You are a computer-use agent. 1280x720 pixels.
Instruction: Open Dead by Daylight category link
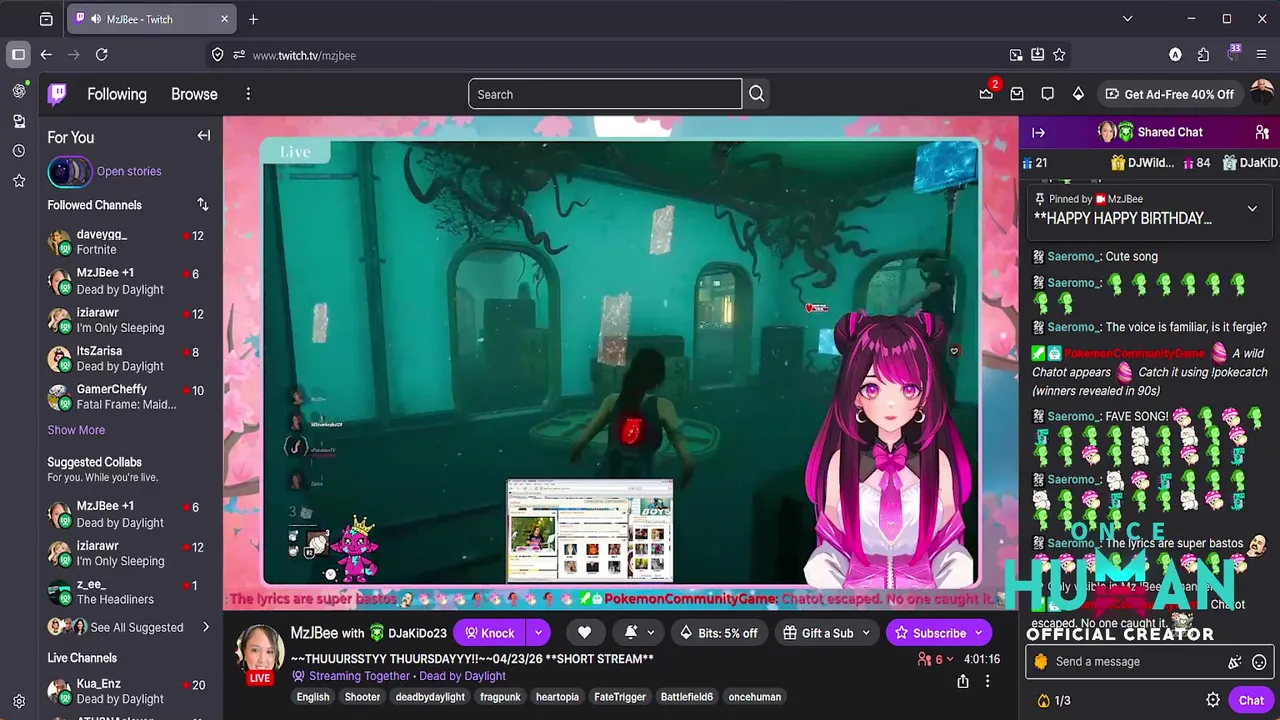(x=462, y=676)
